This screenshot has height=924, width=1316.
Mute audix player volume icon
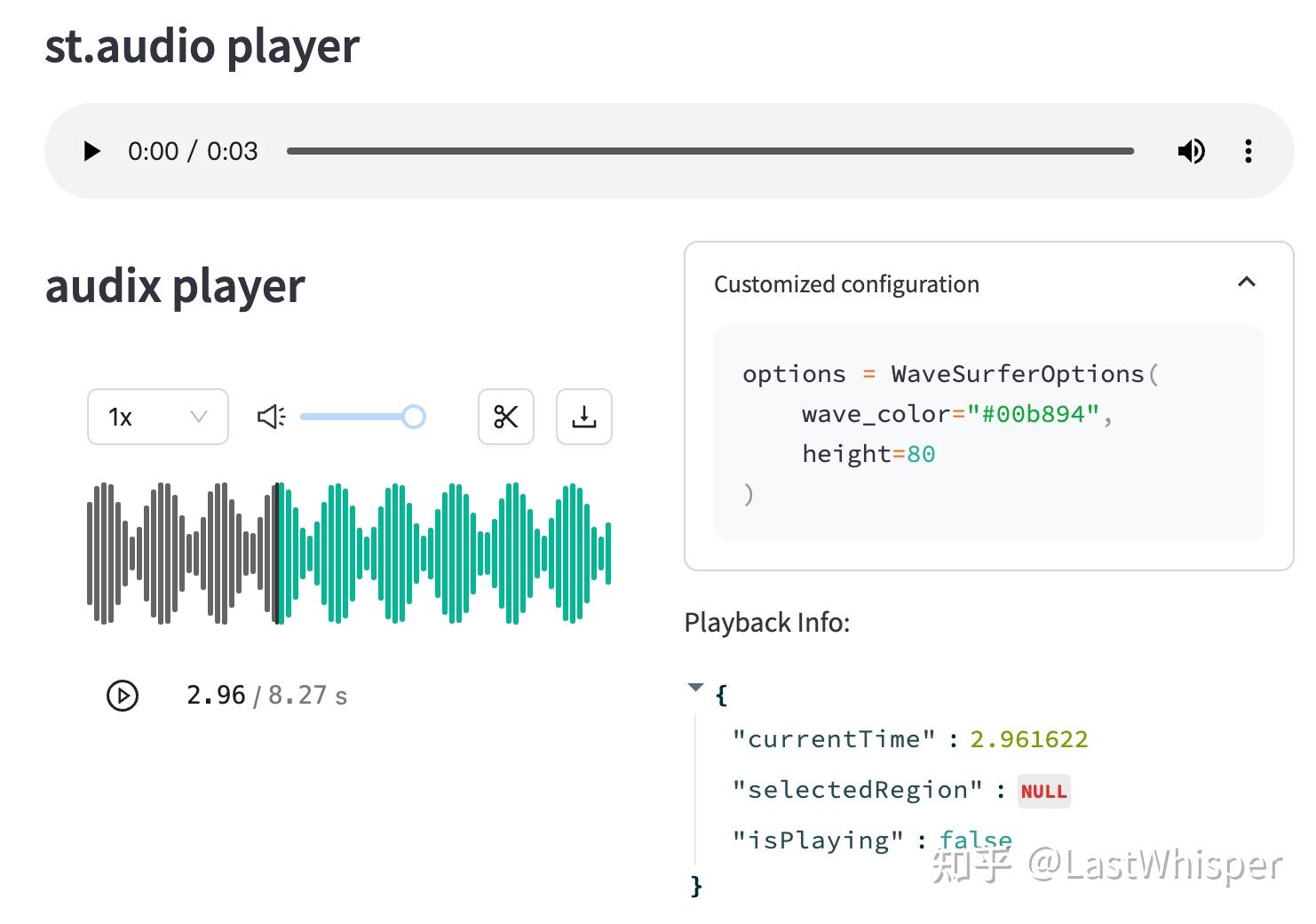tap(271, 417)
